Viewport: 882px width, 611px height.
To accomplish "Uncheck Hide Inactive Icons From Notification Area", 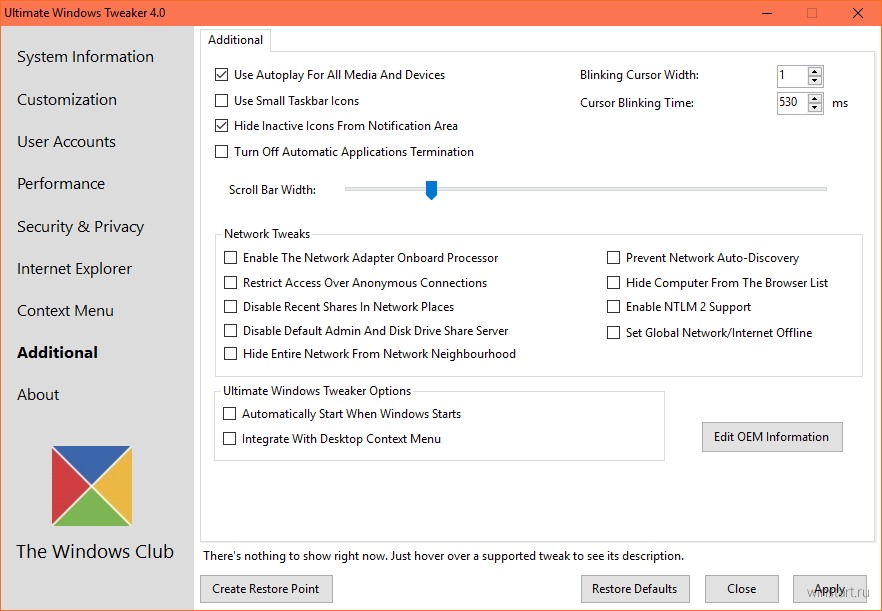I will [x=222, y=126].
